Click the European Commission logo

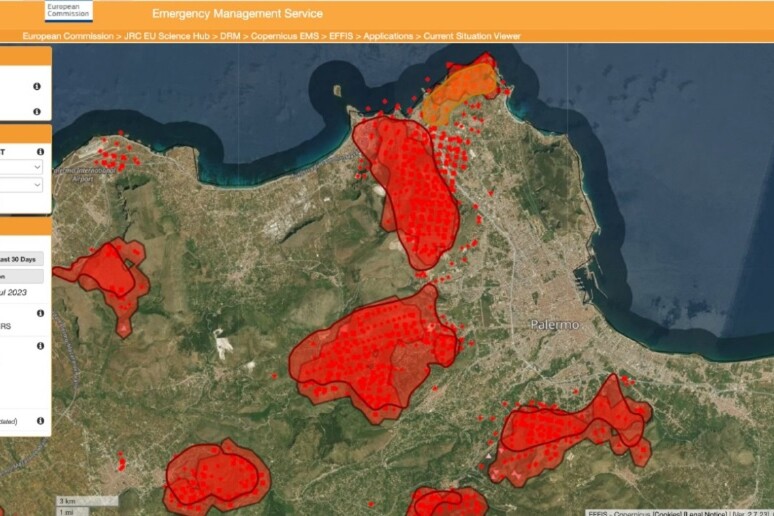click(x=69, y=11)
